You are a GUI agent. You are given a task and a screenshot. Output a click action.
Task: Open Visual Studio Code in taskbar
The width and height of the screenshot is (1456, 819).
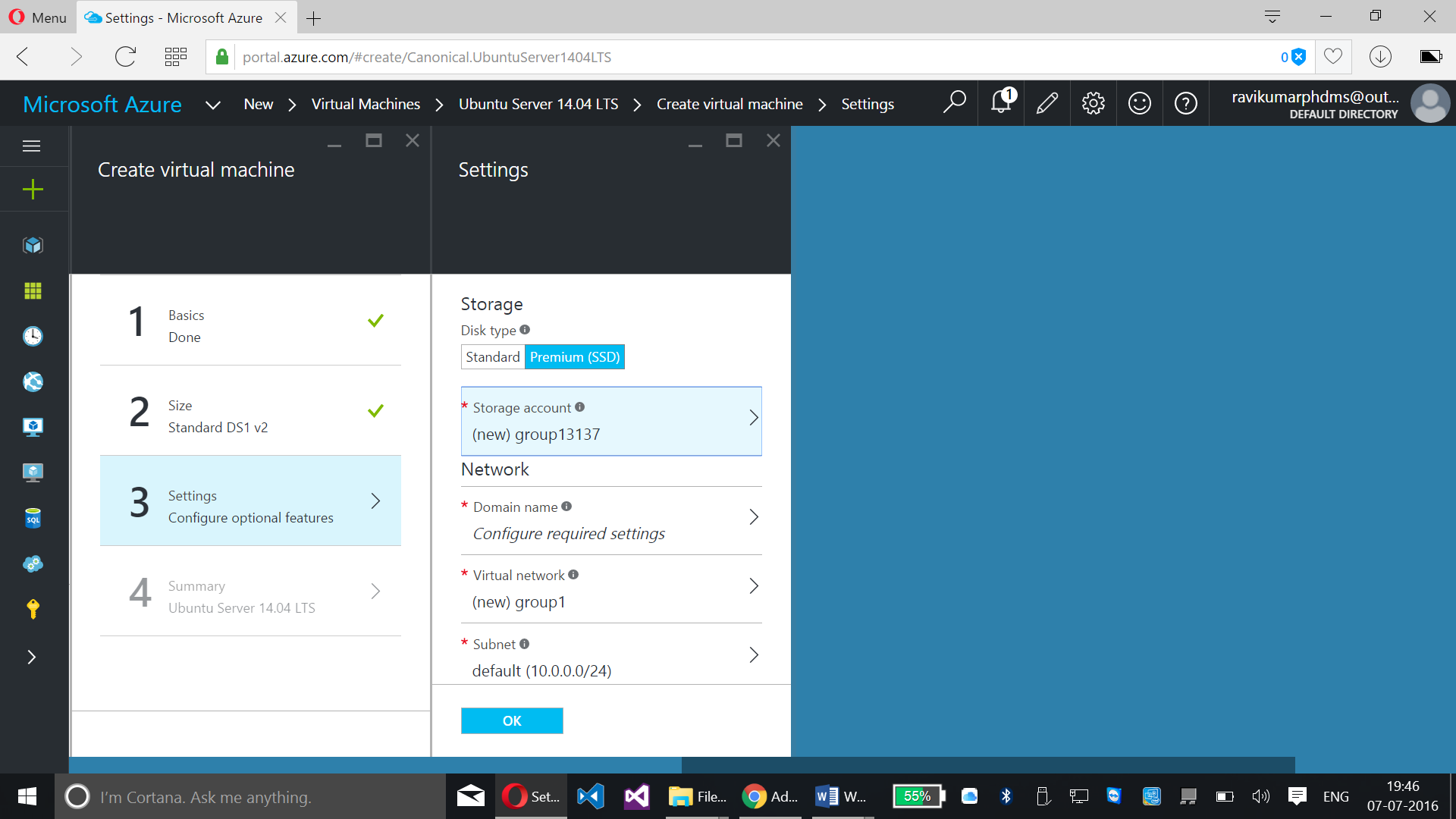[591, 797]
